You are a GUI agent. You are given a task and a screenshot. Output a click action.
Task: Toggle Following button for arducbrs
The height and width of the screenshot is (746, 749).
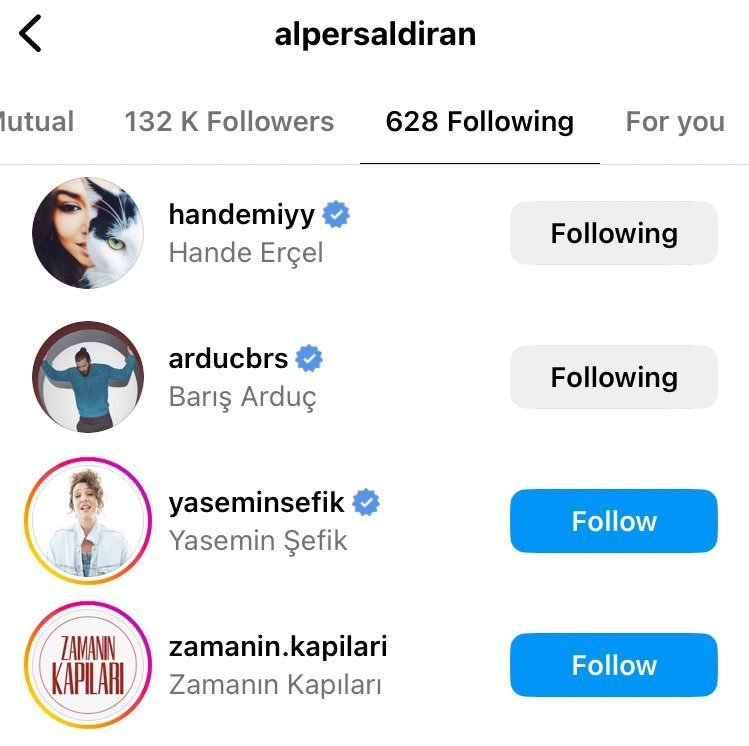tap(614, 377)
